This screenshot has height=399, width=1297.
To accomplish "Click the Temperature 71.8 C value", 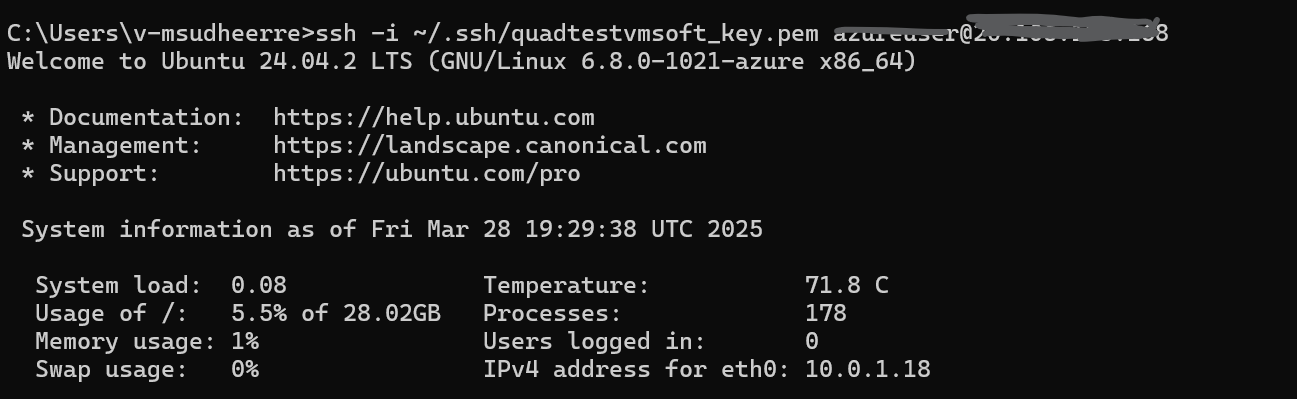I will 846,286.
